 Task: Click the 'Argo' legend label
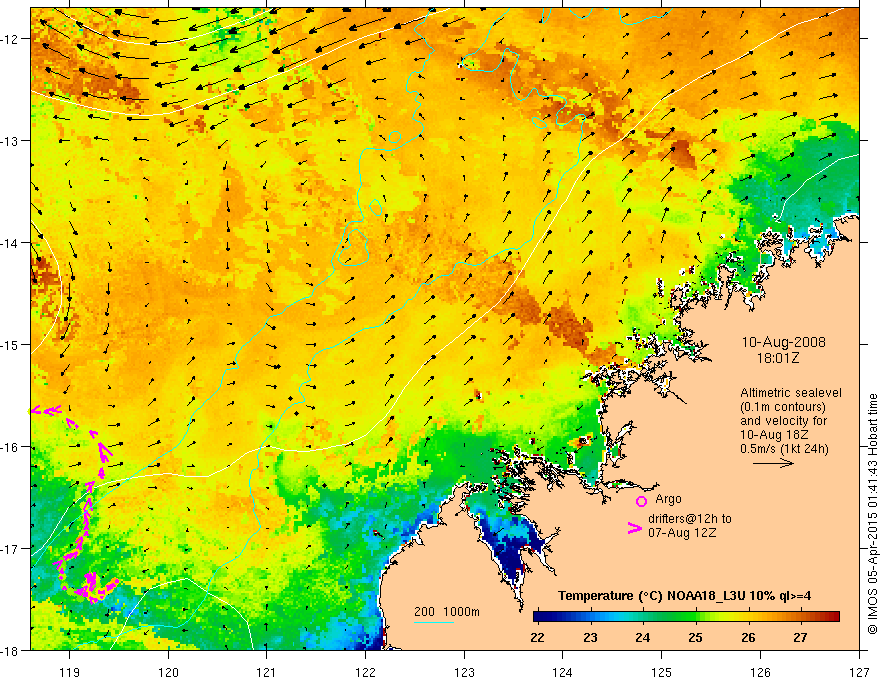click(668, 499)
